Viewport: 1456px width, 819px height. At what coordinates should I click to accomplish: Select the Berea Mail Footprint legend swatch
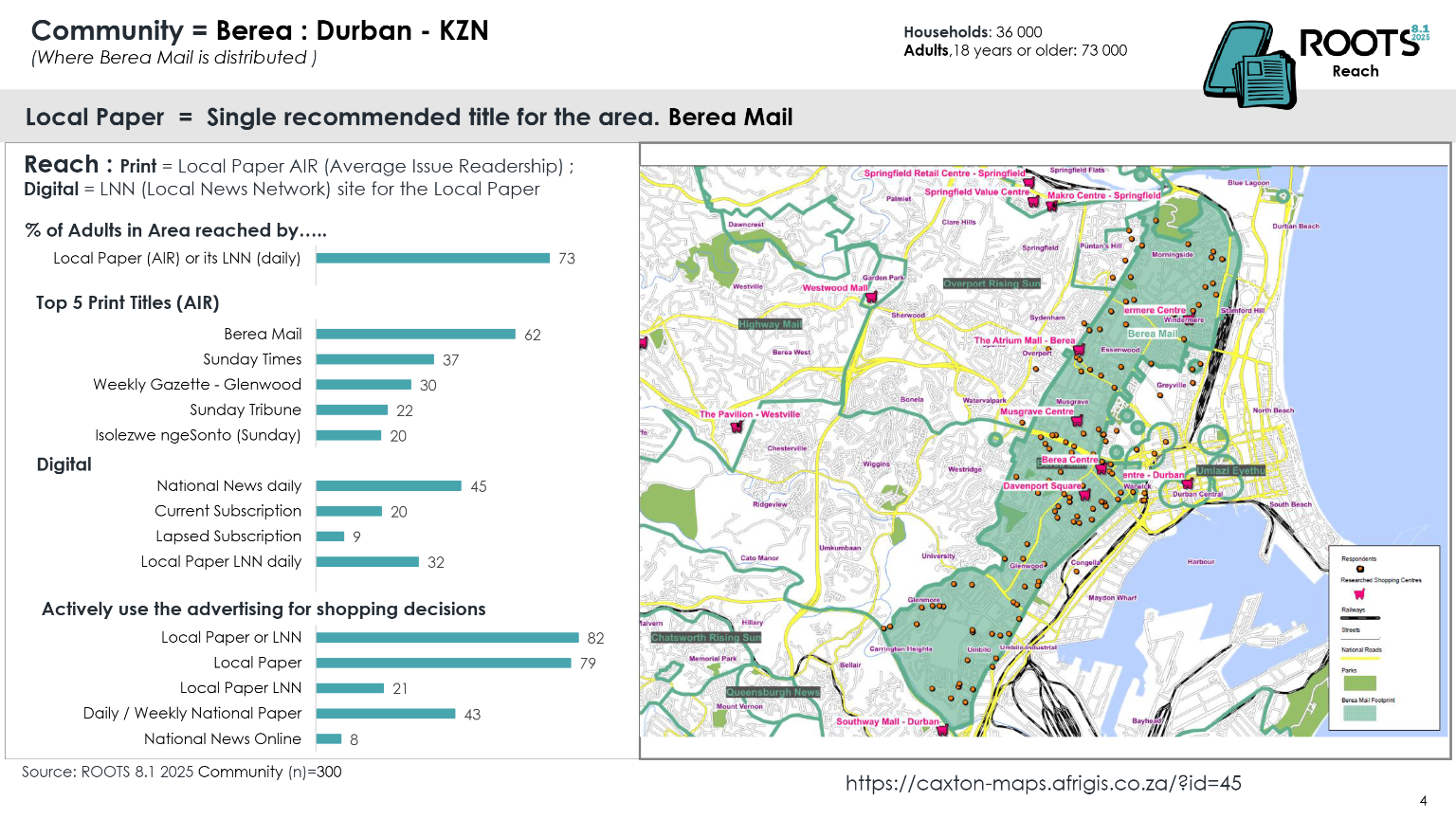(x=1359, y=713)
